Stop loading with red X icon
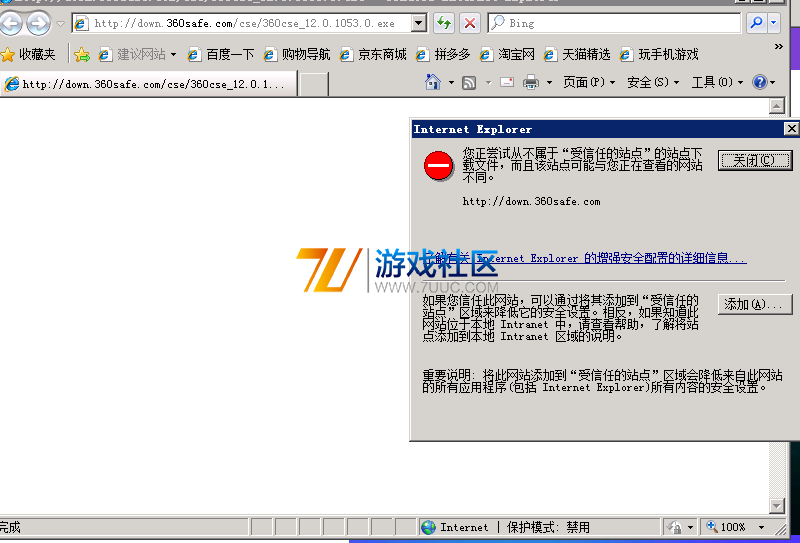Screen dimensions: 800x543 tap(470, 23)
